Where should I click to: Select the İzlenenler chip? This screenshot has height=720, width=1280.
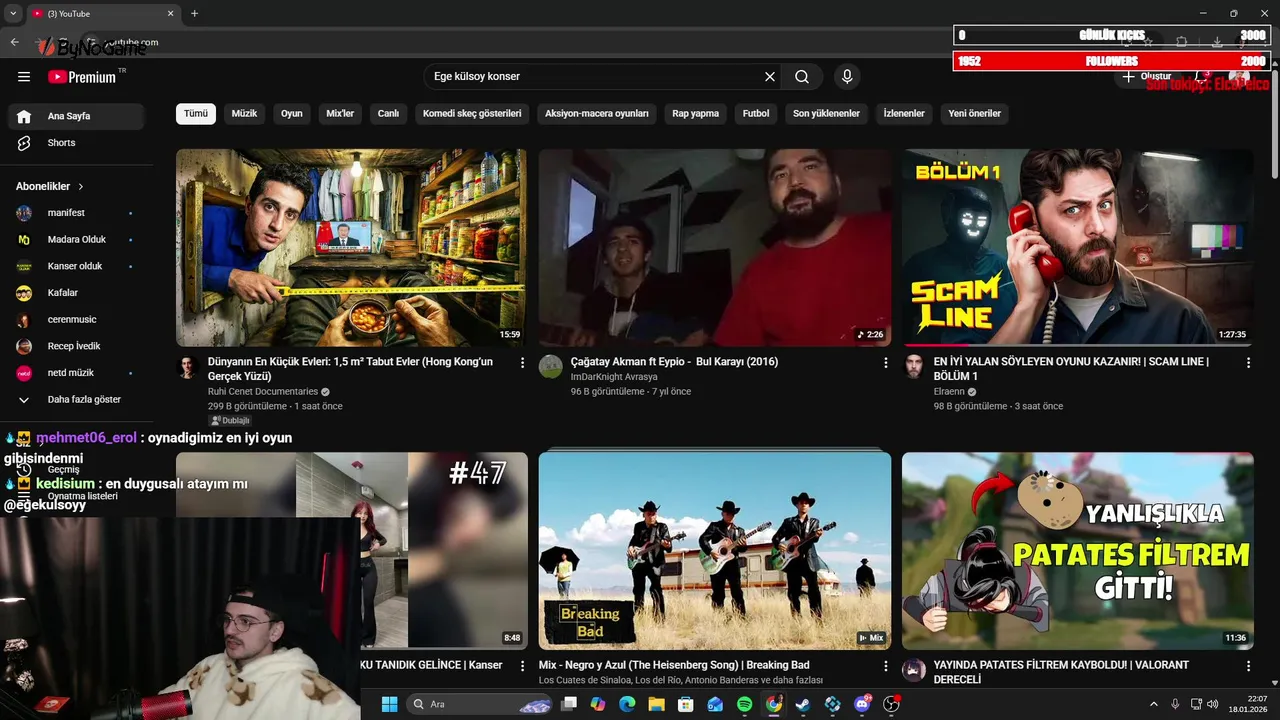tap(904, 113)
